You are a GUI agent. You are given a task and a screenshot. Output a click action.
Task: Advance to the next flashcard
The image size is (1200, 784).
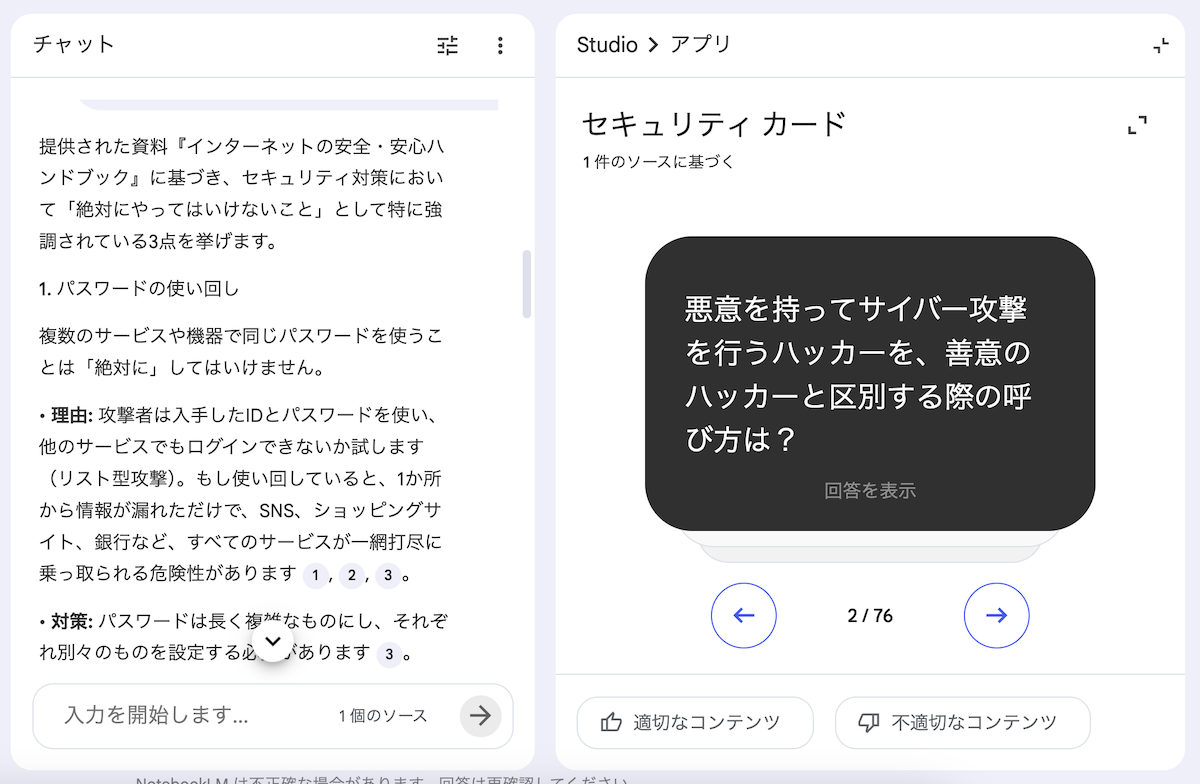(x=996, y=616)
